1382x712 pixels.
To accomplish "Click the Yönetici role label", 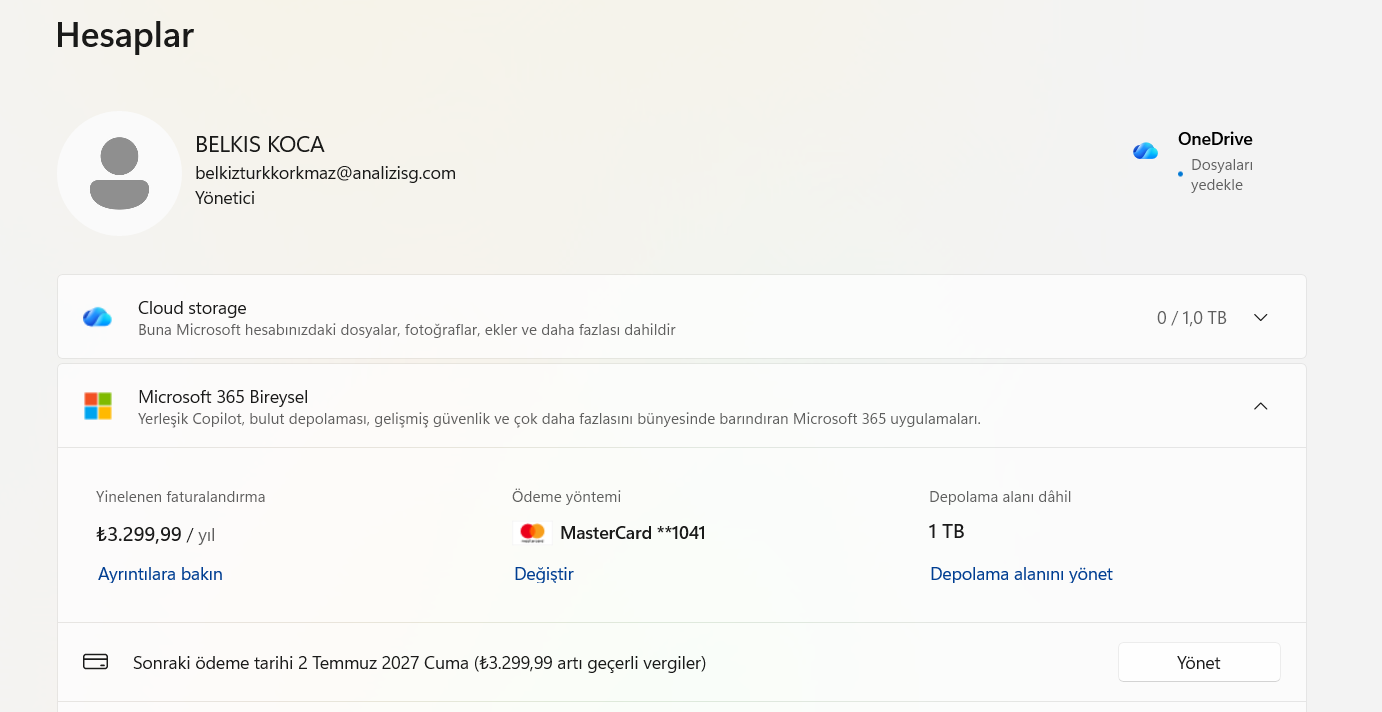I will pos(225,198).
